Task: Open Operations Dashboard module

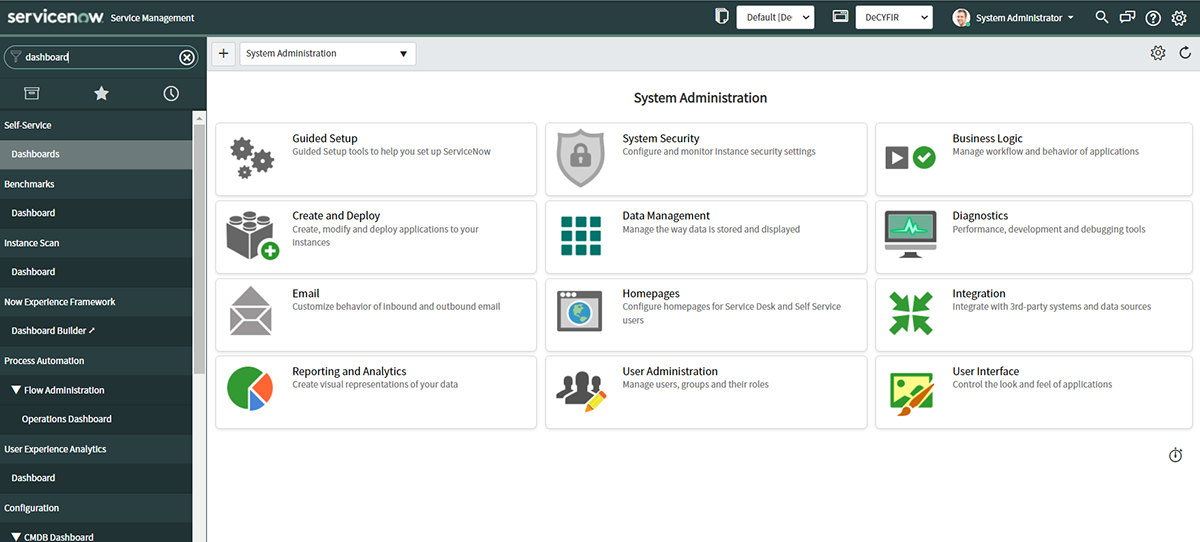Action: 96,419
